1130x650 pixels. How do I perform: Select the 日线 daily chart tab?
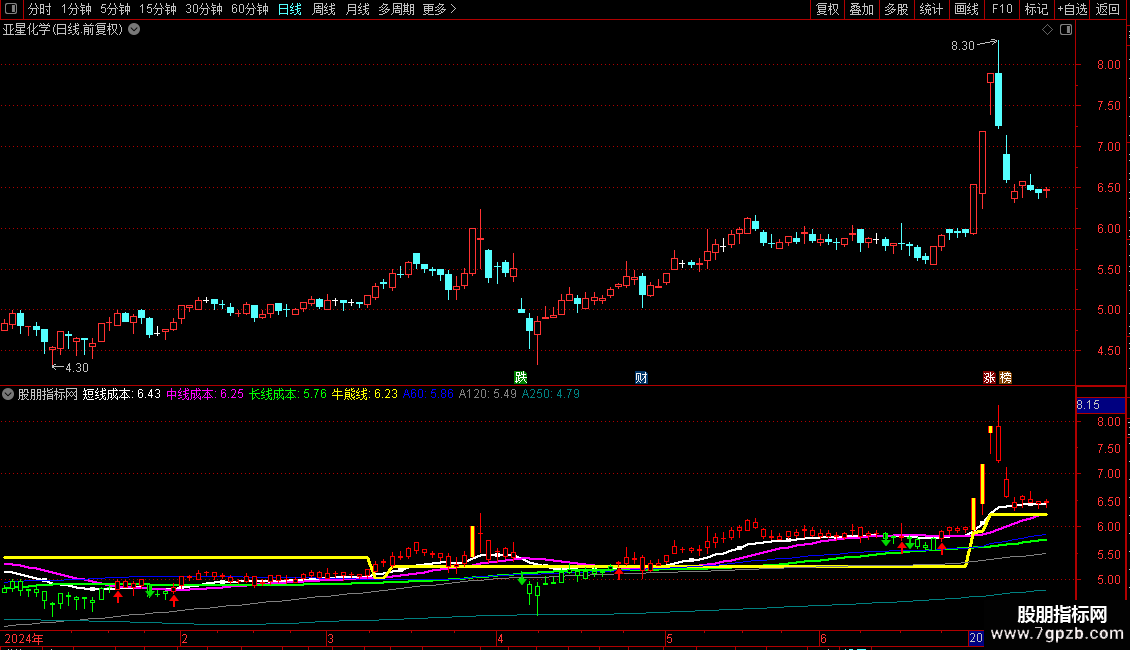tap(290, 9)
